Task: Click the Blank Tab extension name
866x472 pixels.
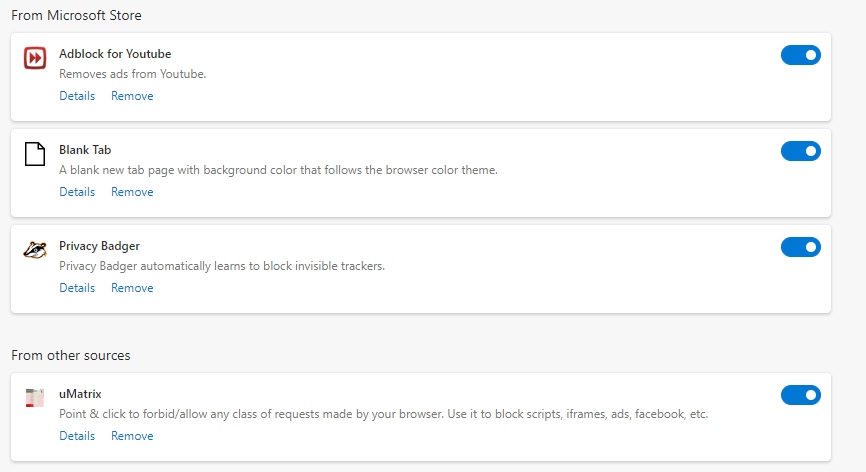Action: coord(85,150)
